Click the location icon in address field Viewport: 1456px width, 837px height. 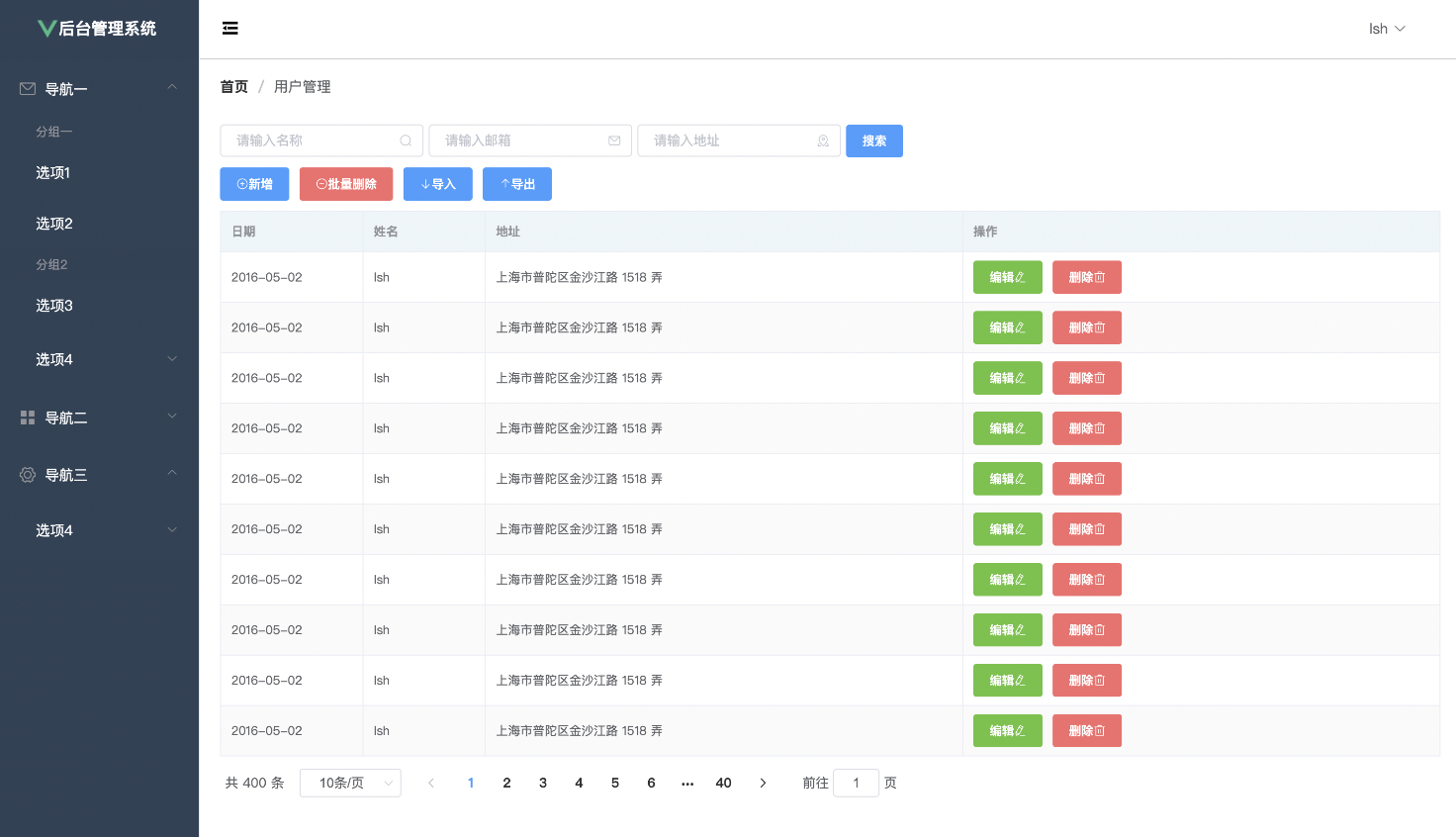pos(823,140)
